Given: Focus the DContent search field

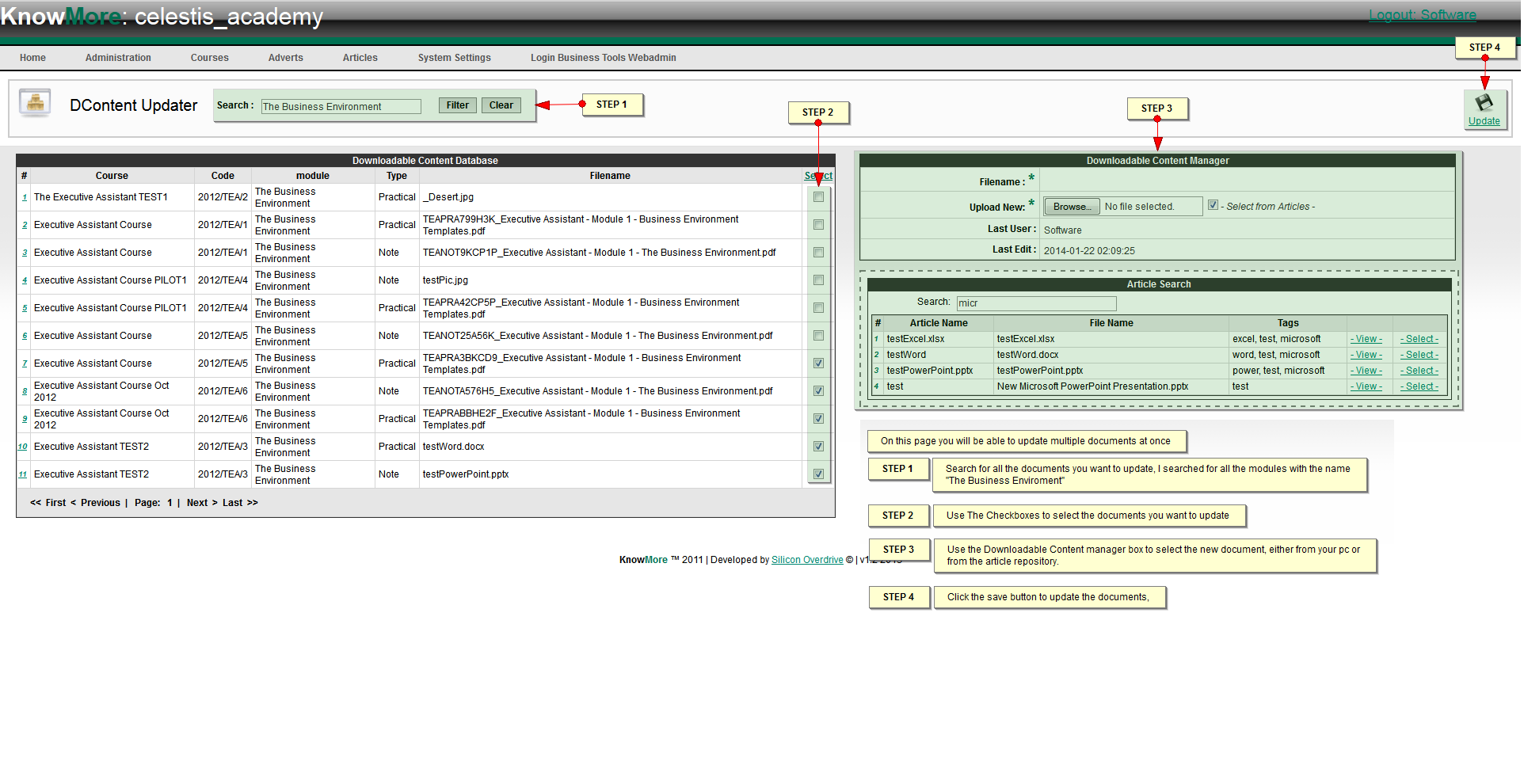Looking at the screenshot, I should pos(341,106).
